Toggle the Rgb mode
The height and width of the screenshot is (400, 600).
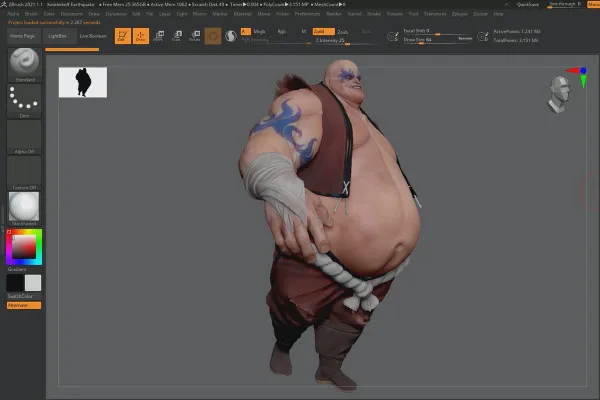coord(282,31)
